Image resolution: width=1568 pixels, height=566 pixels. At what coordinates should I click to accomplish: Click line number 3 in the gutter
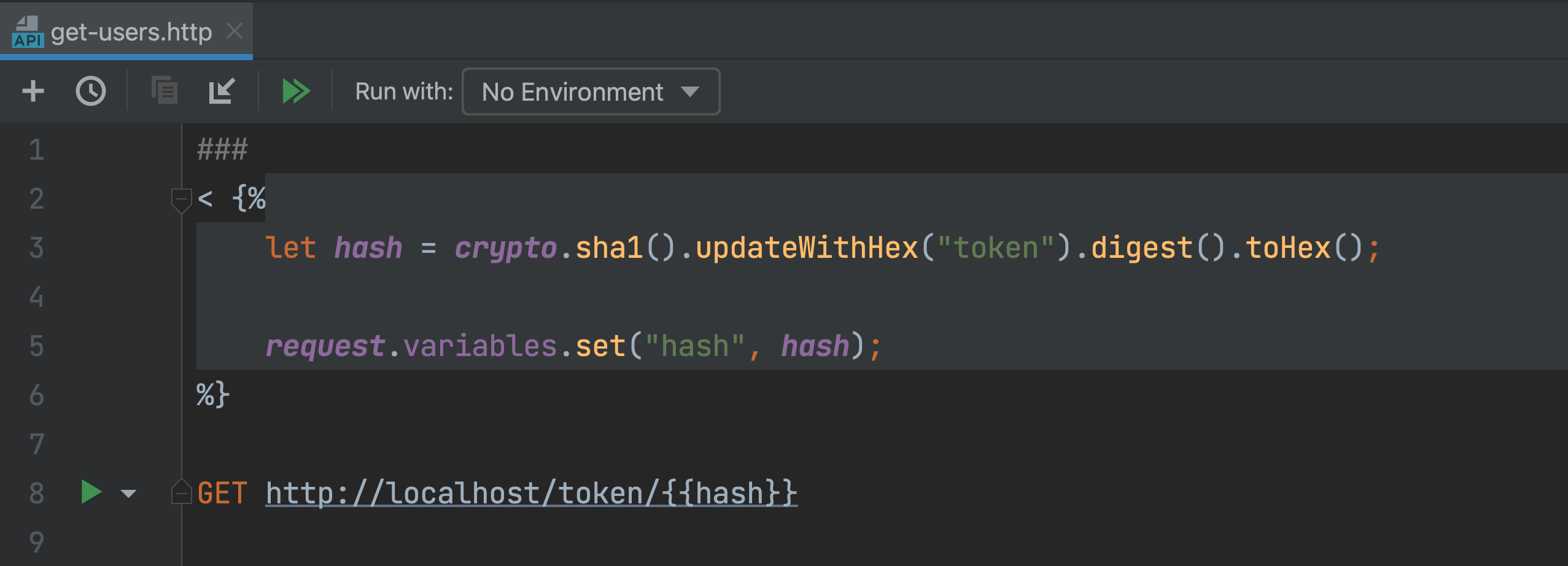pos(37,248)
